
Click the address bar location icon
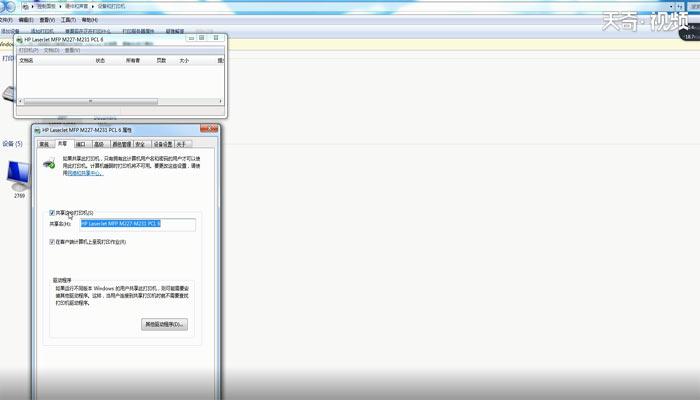tap(25, 7)
